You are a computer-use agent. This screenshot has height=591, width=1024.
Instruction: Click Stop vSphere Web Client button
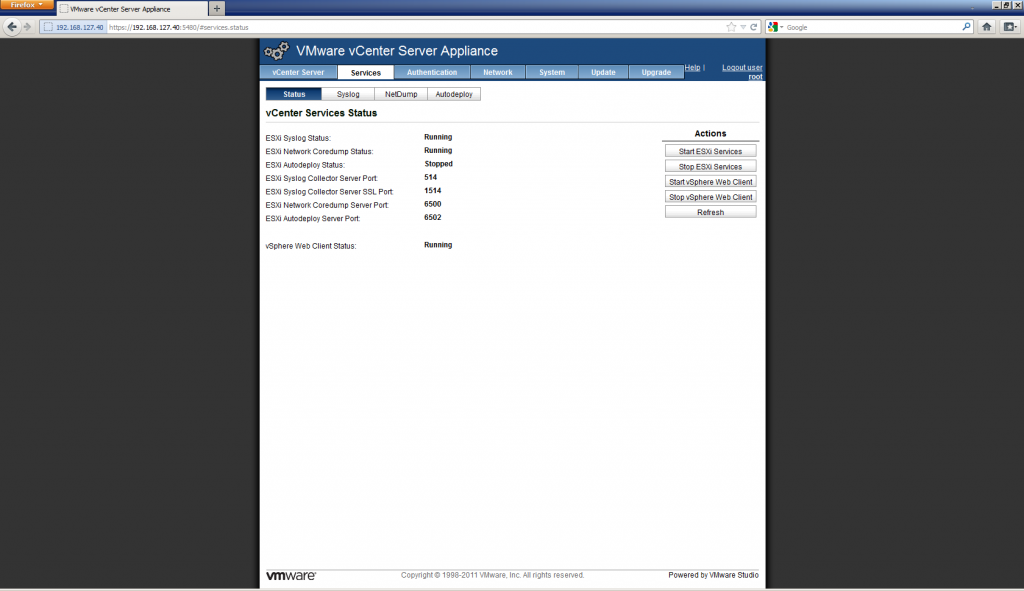(711, 197)
